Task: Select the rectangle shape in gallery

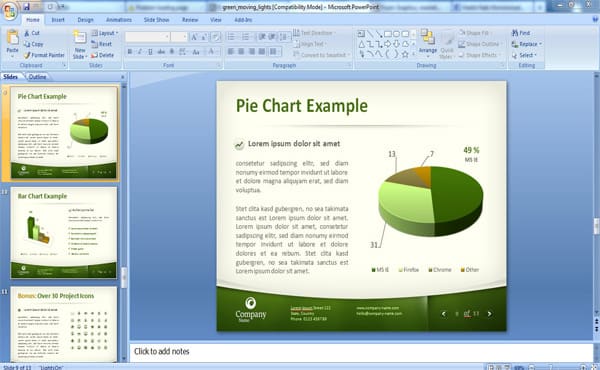Action: click(388, 34)
